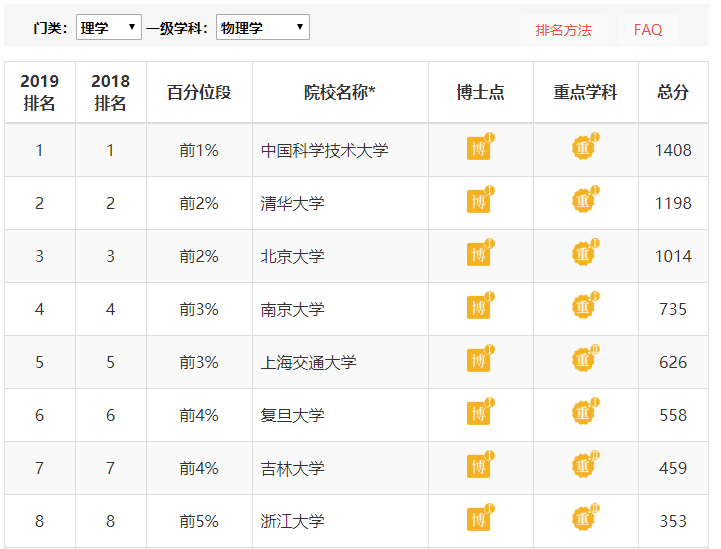Click the 博士点 badge icon for 清华大学

pyautogui.click(x=480, y=200)
